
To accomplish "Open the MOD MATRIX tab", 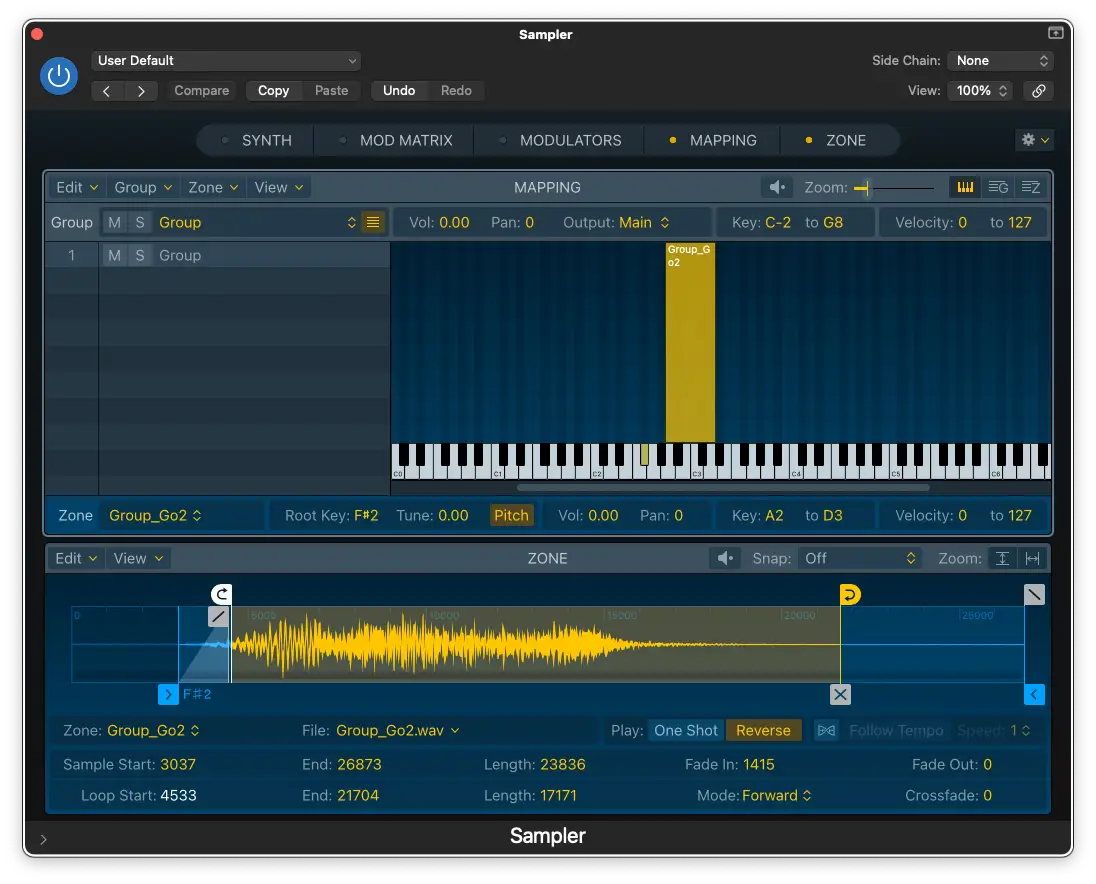I will 406,141.
